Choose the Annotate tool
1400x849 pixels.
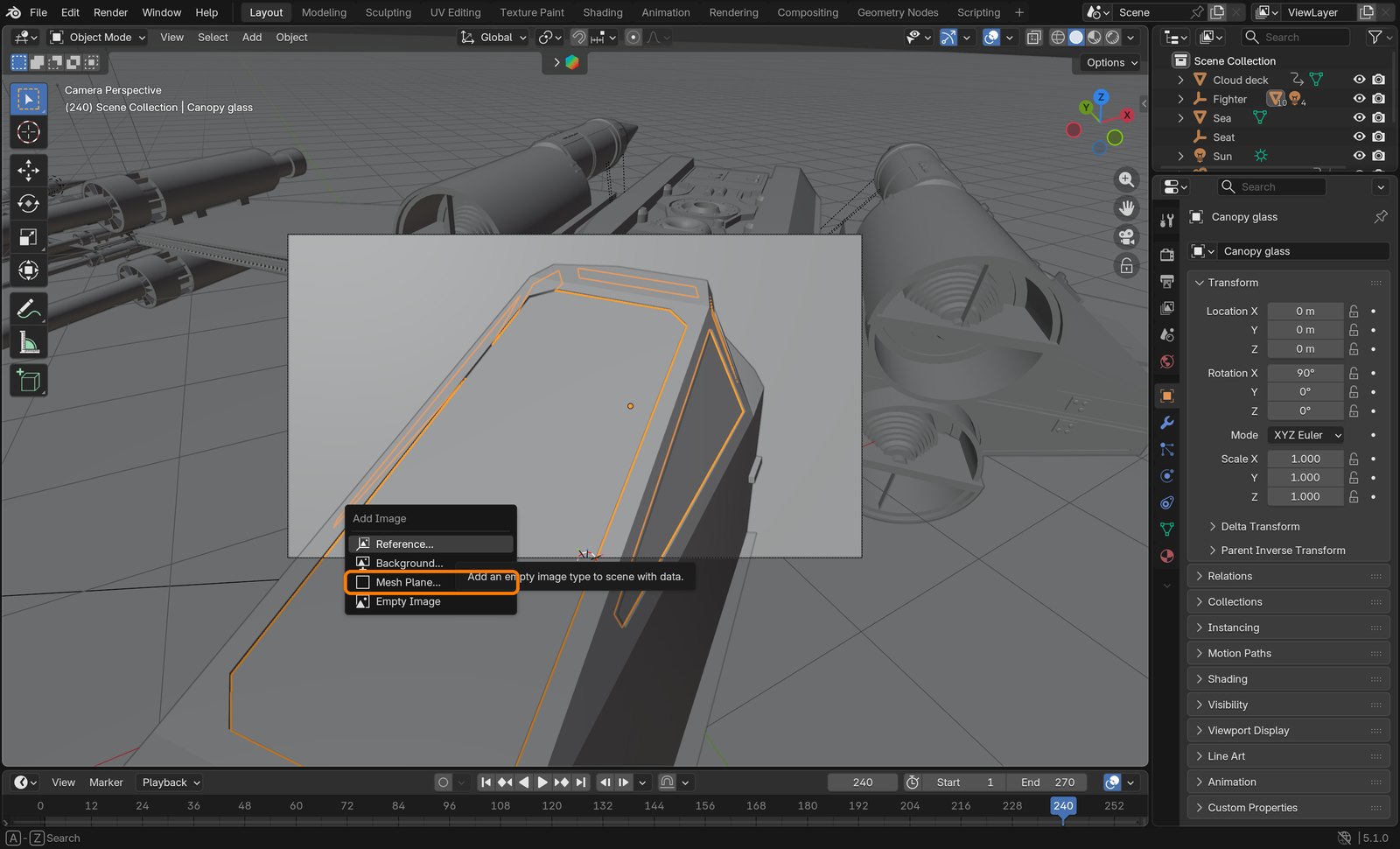(28, 309)
